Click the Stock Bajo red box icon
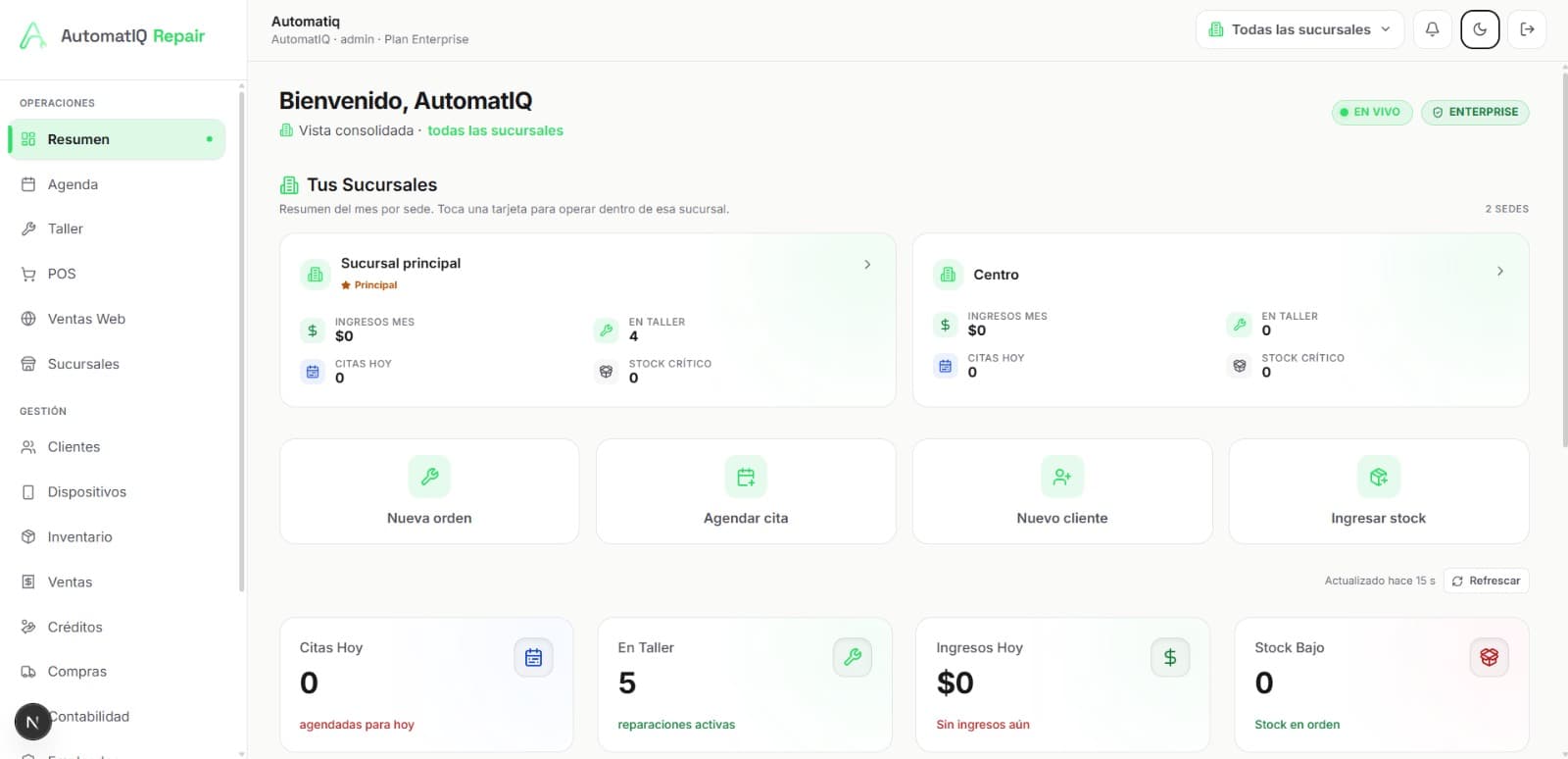Screen dimensions: 1568x759 tap(1489, 657)
